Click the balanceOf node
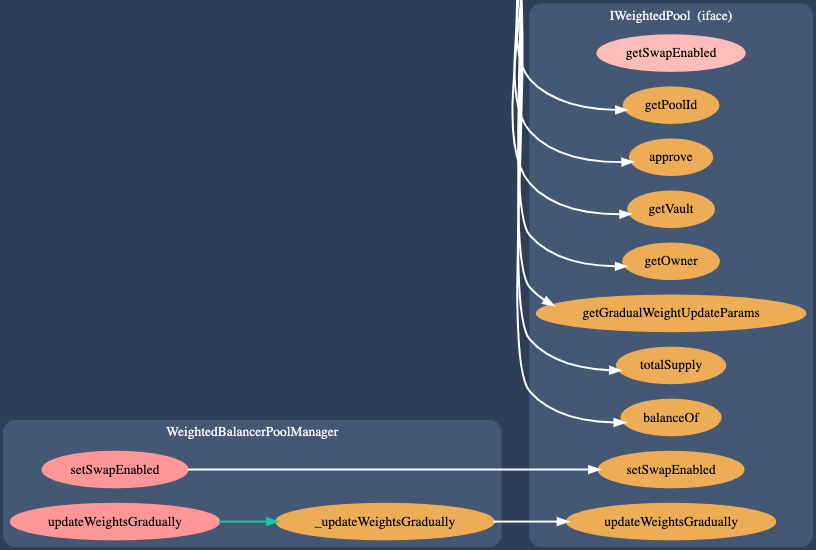Screen dimensions: 816x550 671,417
